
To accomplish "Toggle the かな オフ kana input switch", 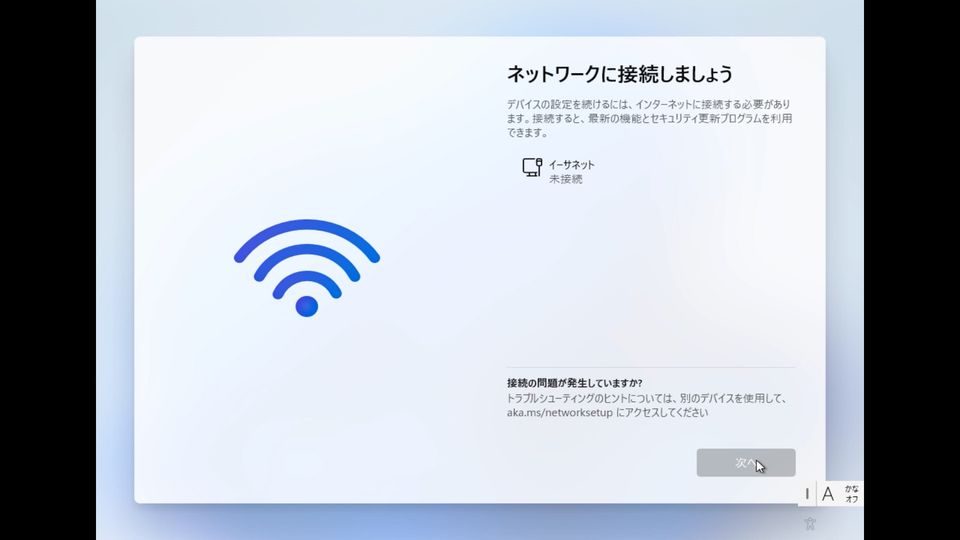I will pyautogui.click(x=852, y=493).
